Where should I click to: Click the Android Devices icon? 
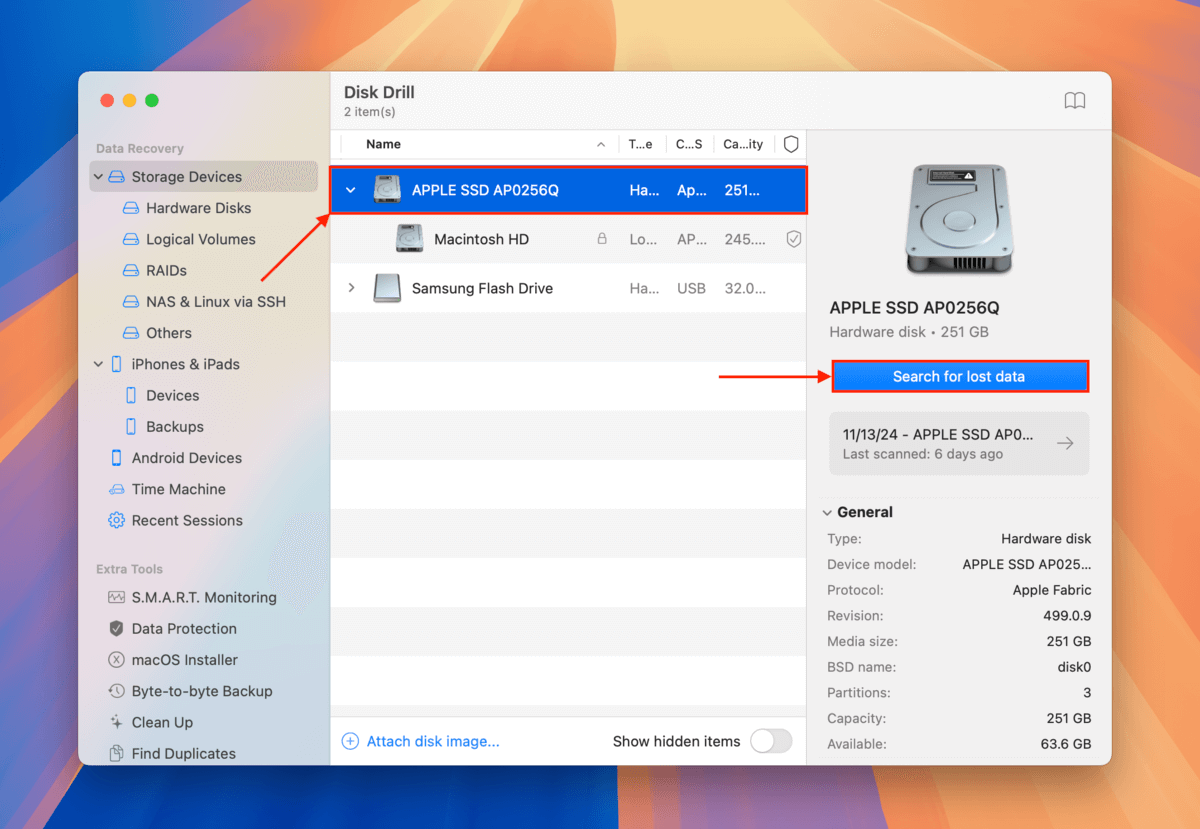117,458
